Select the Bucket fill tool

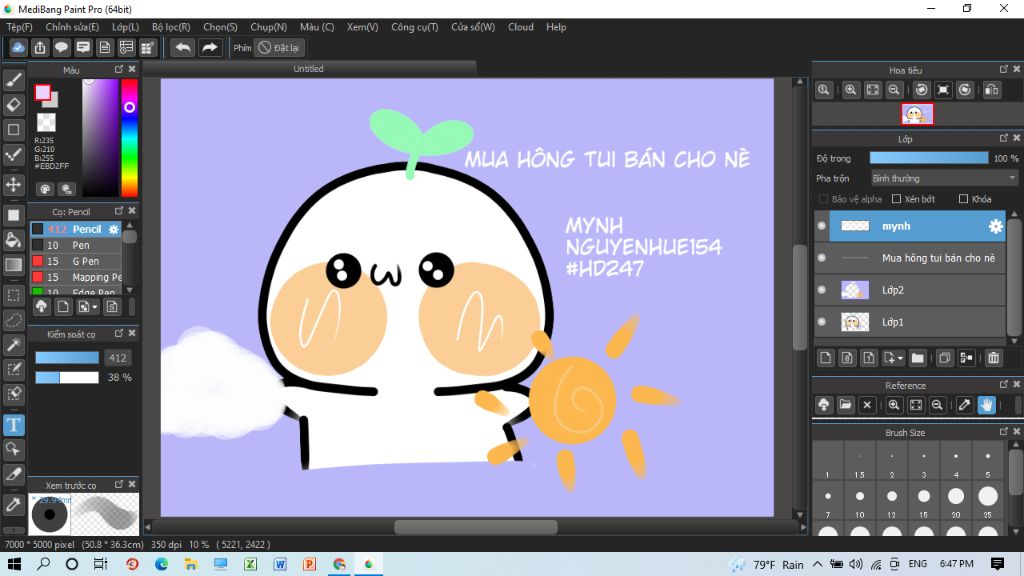point(14,240)
